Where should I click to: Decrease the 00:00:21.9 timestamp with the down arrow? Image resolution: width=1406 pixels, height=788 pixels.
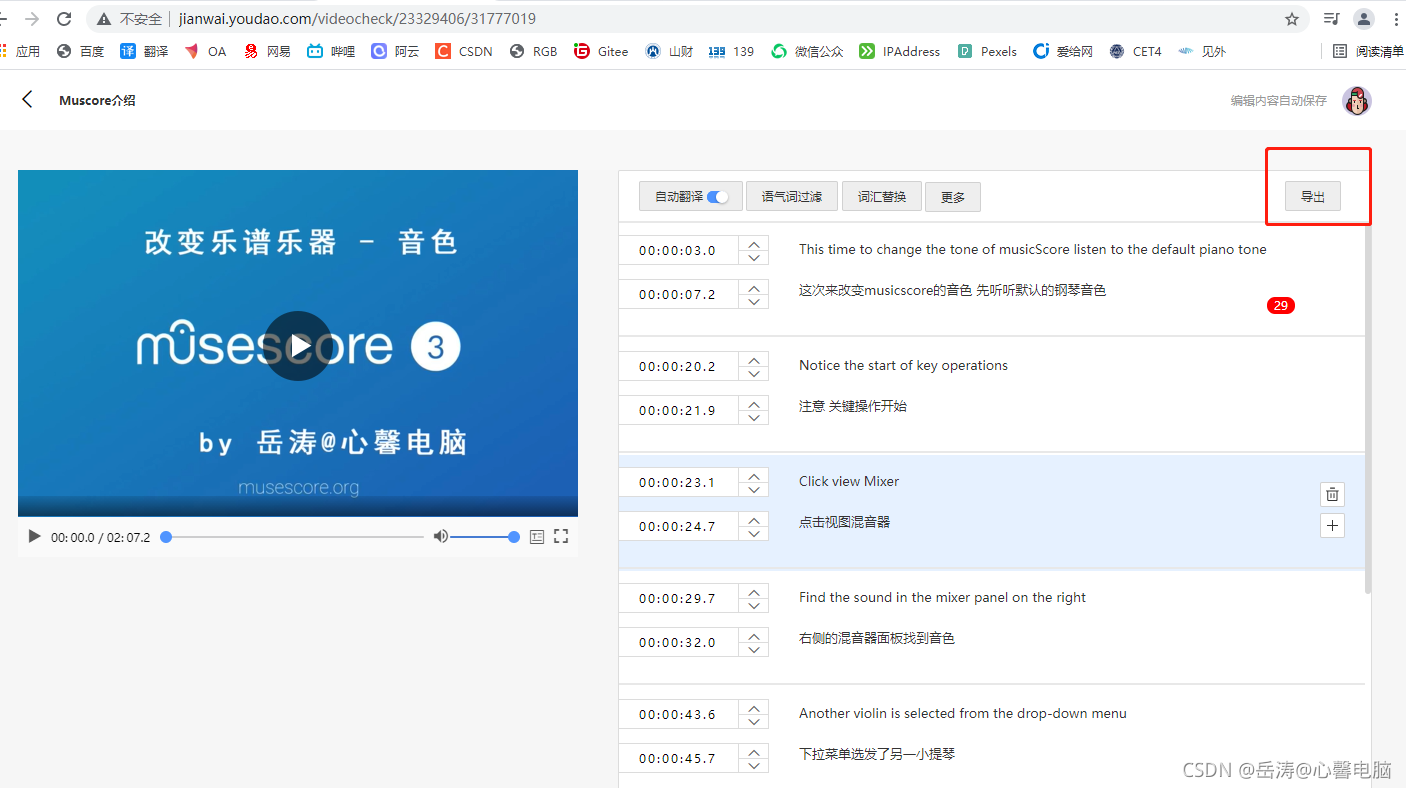coord(754,417)
